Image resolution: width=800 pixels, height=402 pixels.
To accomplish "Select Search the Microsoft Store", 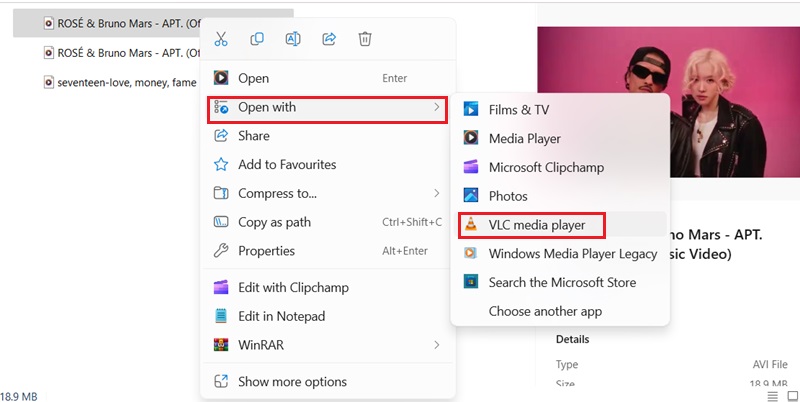I will click(x=560, y=283).
